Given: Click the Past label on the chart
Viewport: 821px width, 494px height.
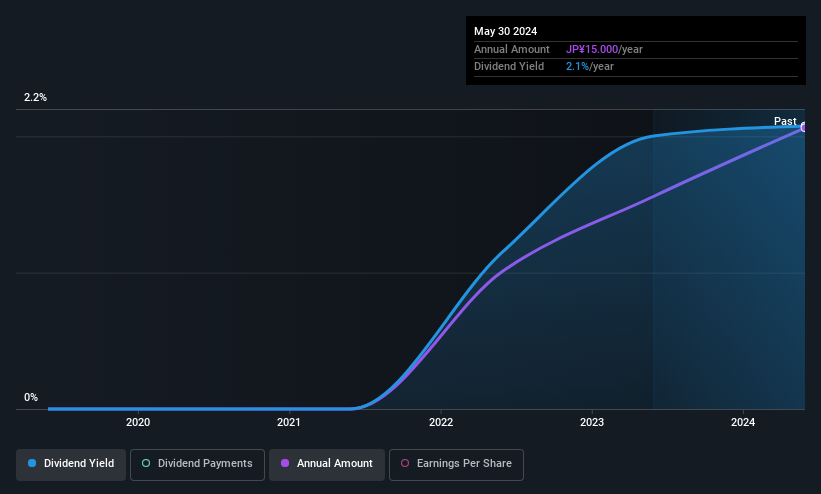Looking at the screenshot, I should point(785,121).
